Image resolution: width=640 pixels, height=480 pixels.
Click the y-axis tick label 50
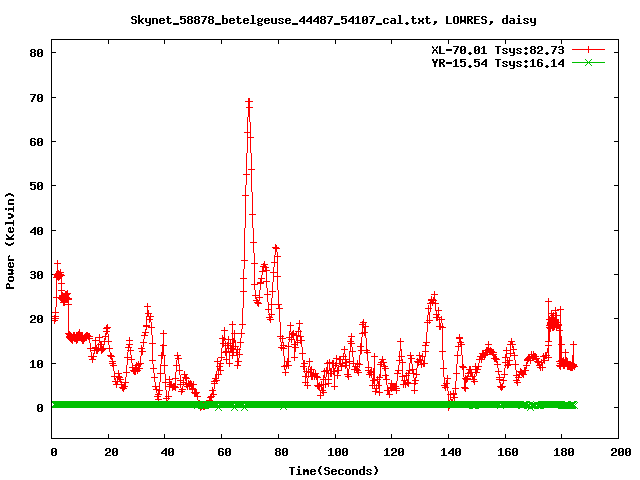[x=37, y=186]
